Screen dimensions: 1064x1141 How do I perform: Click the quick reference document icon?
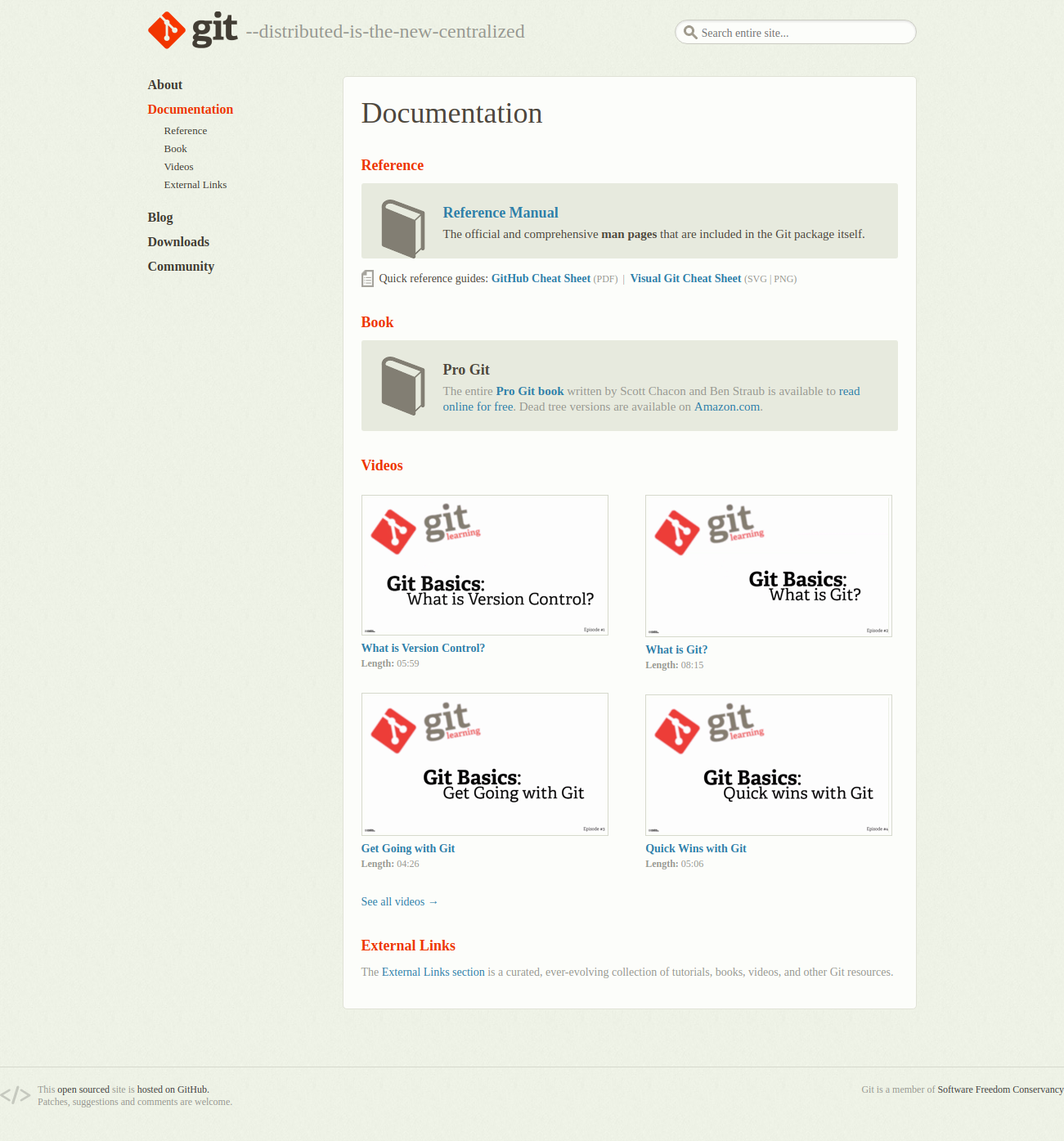coord(368,279)
